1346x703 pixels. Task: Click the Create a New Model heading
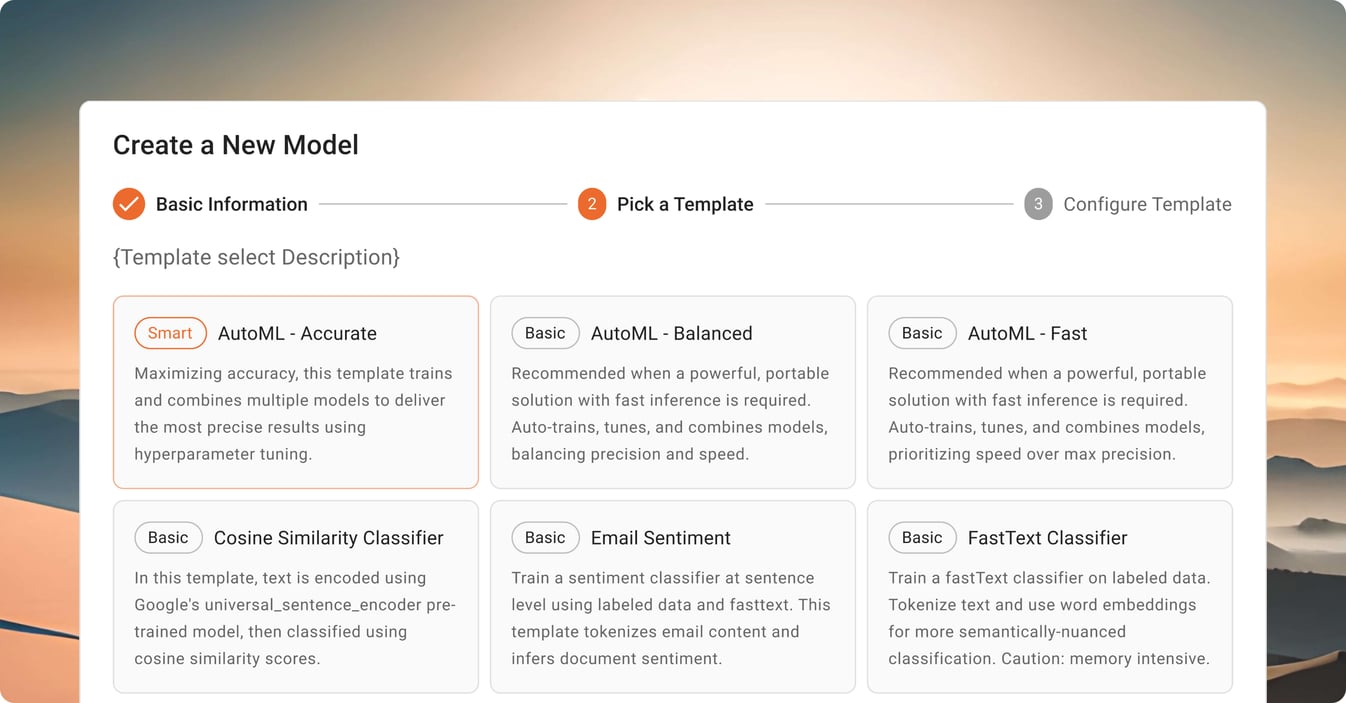coord(235,144)
